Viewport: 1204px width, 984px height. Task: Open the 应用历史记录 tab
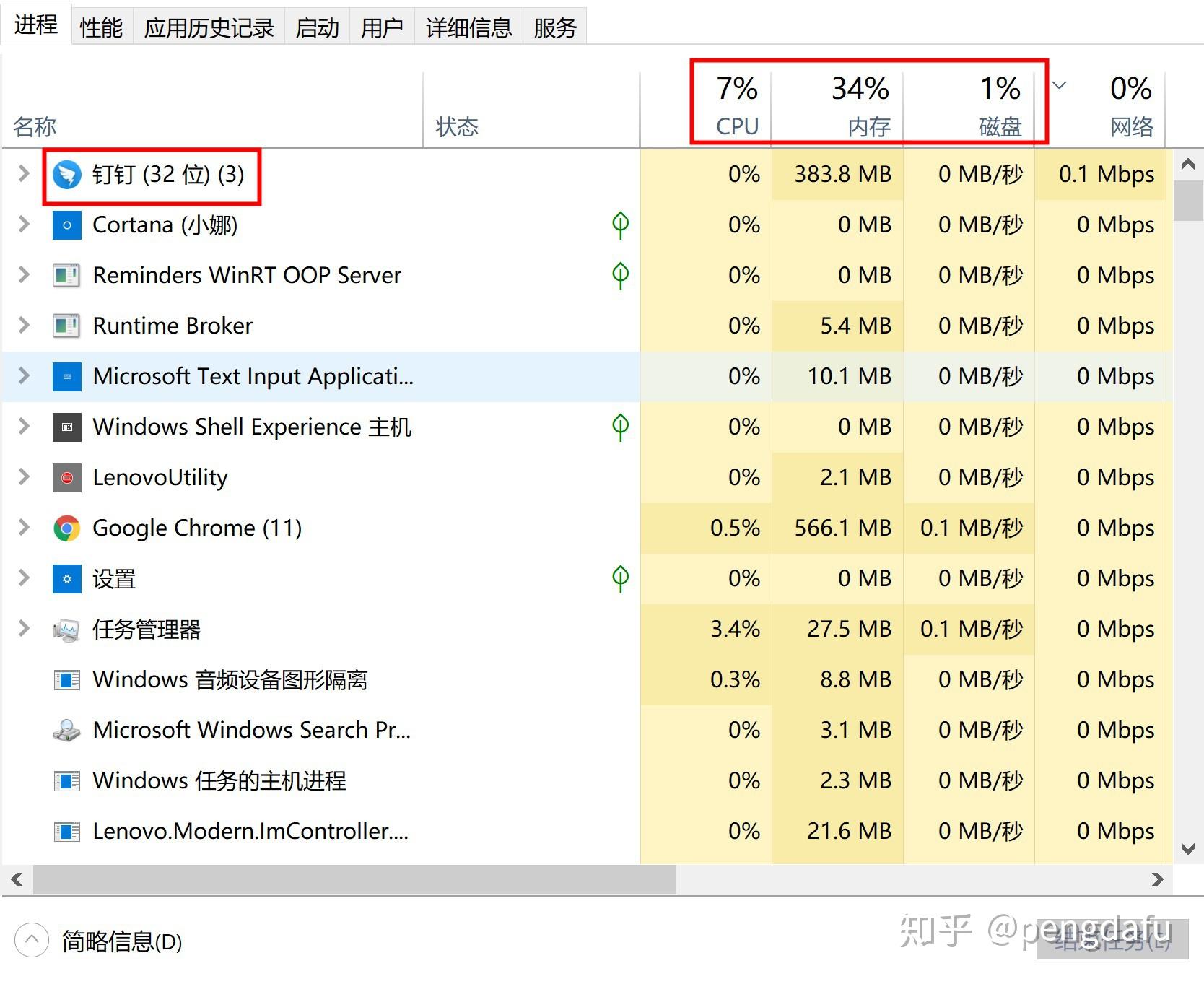(209, 27)
